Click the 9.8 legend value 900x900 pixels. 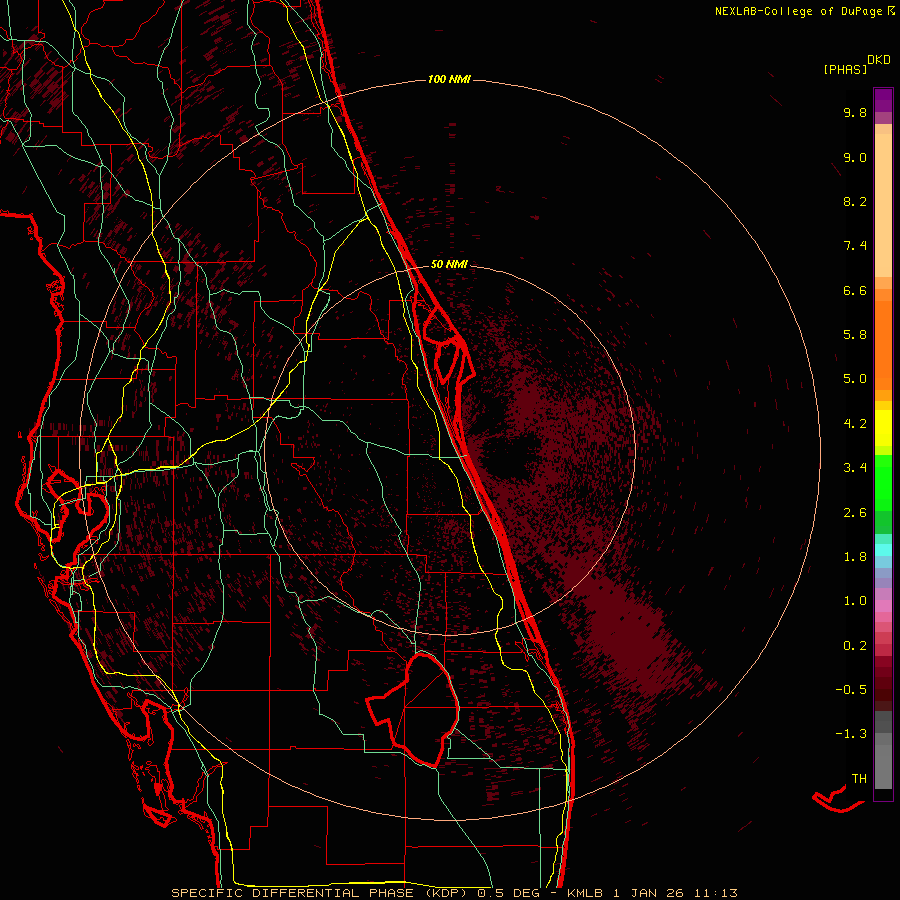click(855, 112)
